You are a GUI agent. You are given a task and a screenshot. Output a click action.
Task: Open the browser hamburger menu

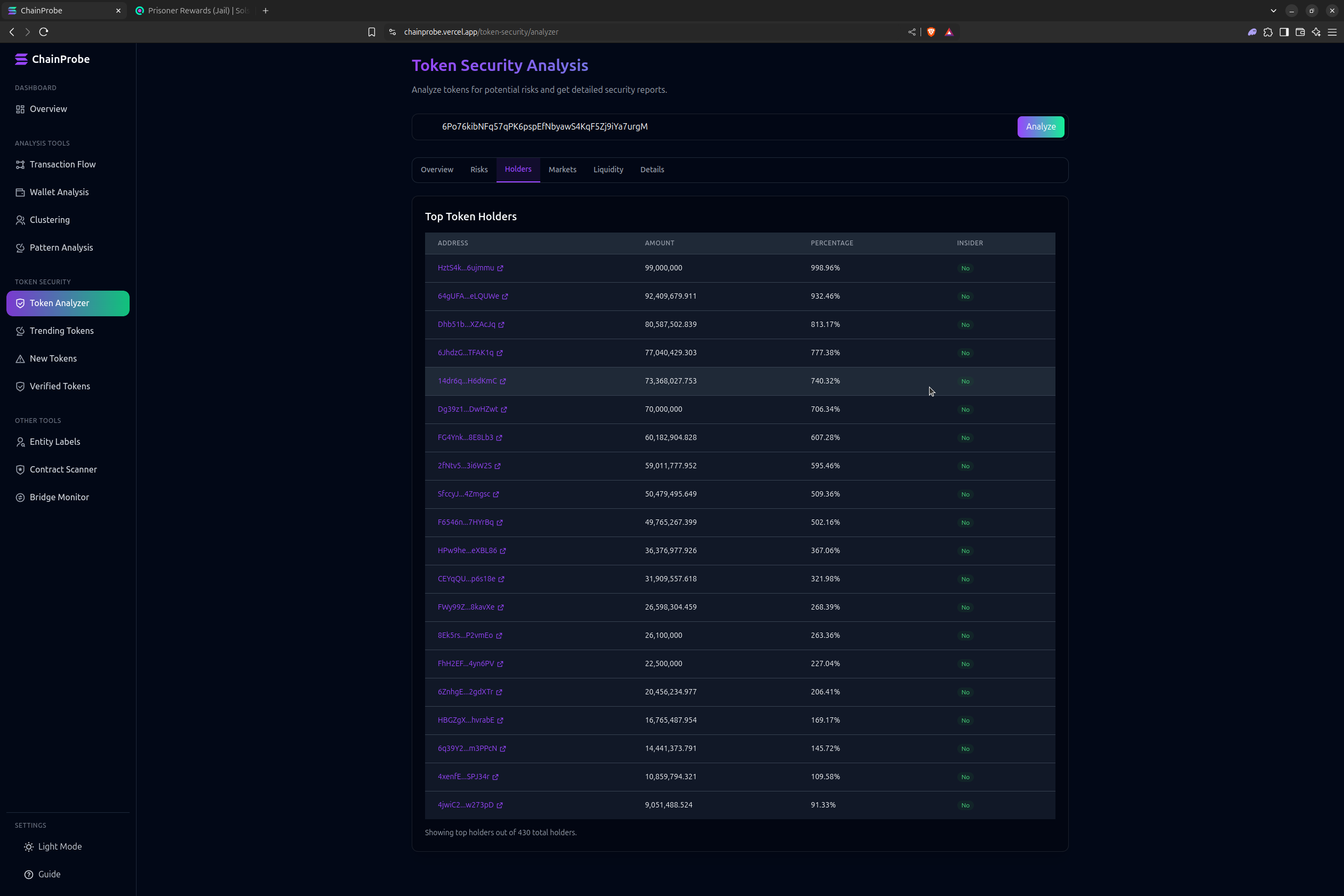1332,32
